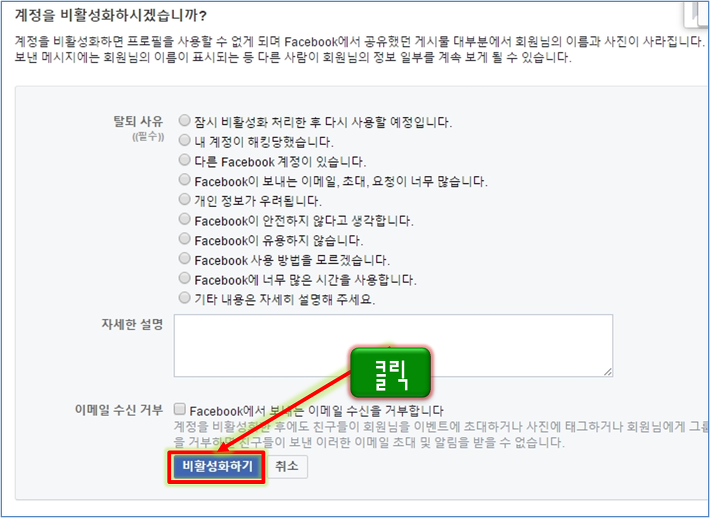
Task: Select '다른 Facebook 계정이 있습니다' option
Action: 184,160
